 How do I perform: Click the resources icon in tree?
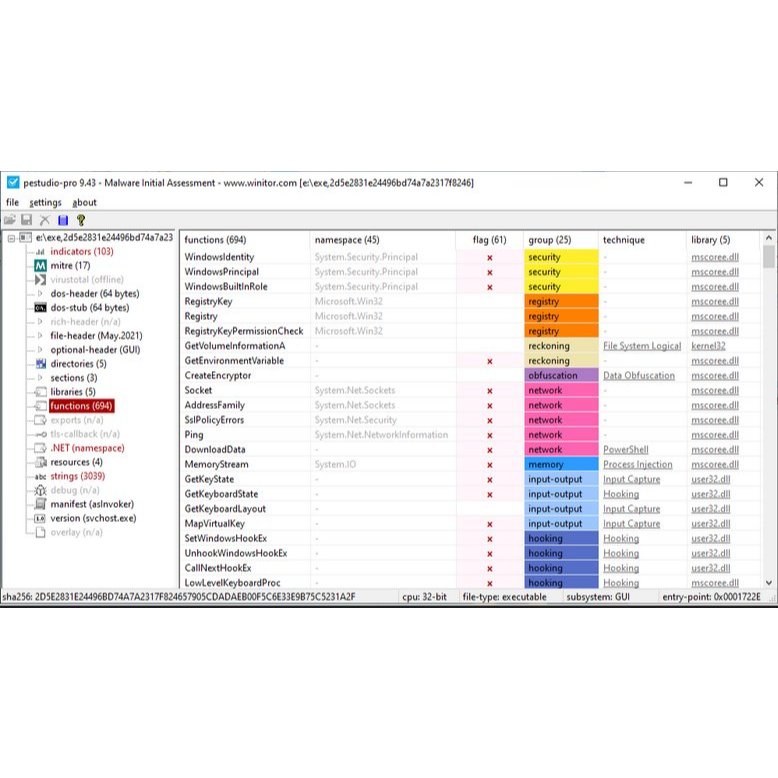tap(40, 462)
